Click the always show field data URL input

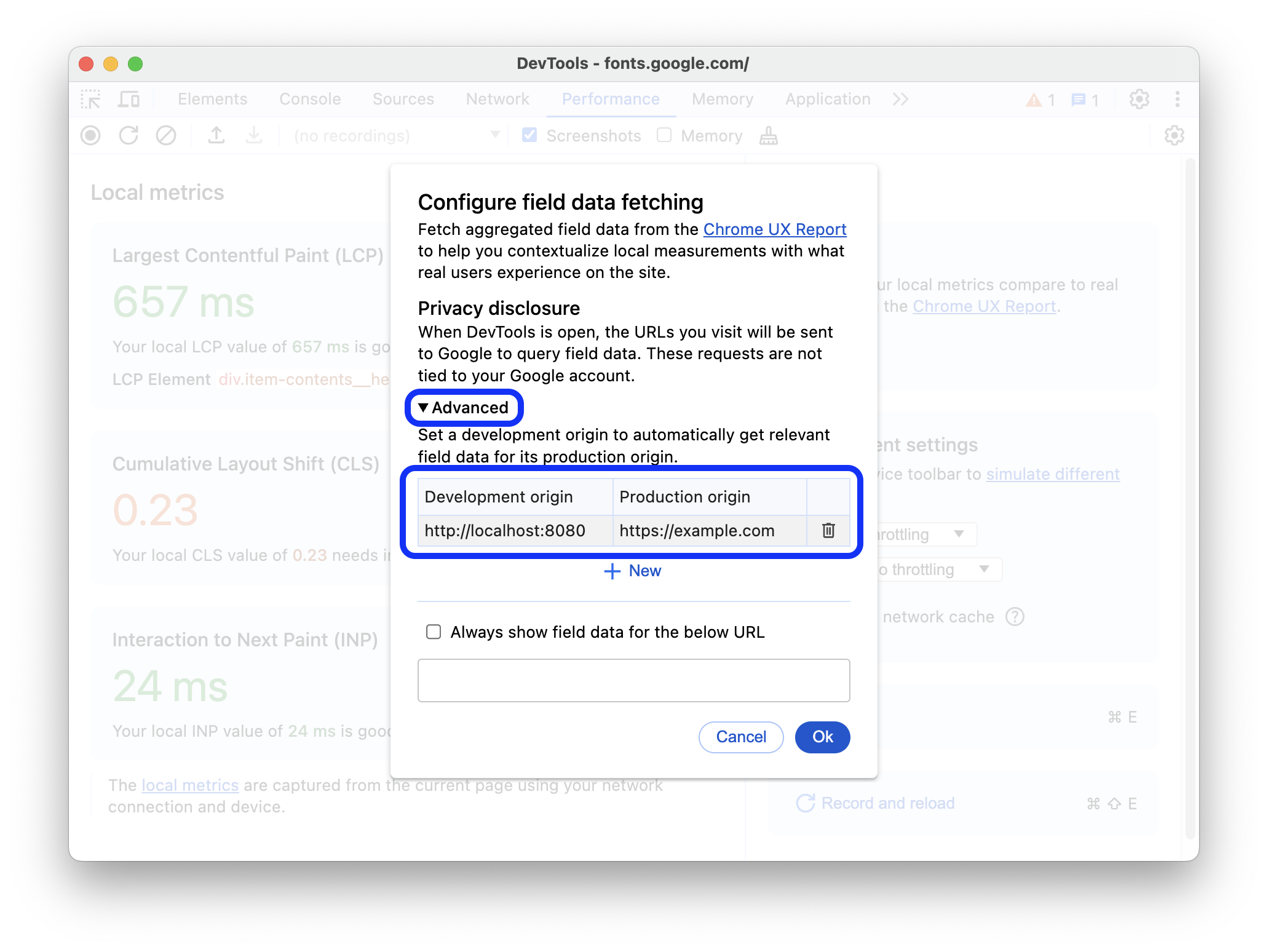click(635, 680)
